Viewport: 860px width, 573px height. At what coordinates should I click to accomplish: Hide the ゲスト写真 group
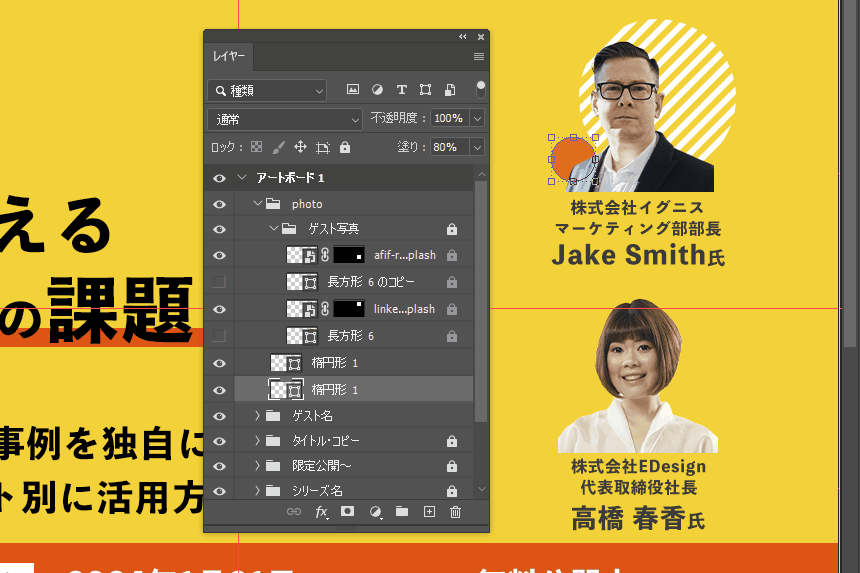tap(219, 229)
